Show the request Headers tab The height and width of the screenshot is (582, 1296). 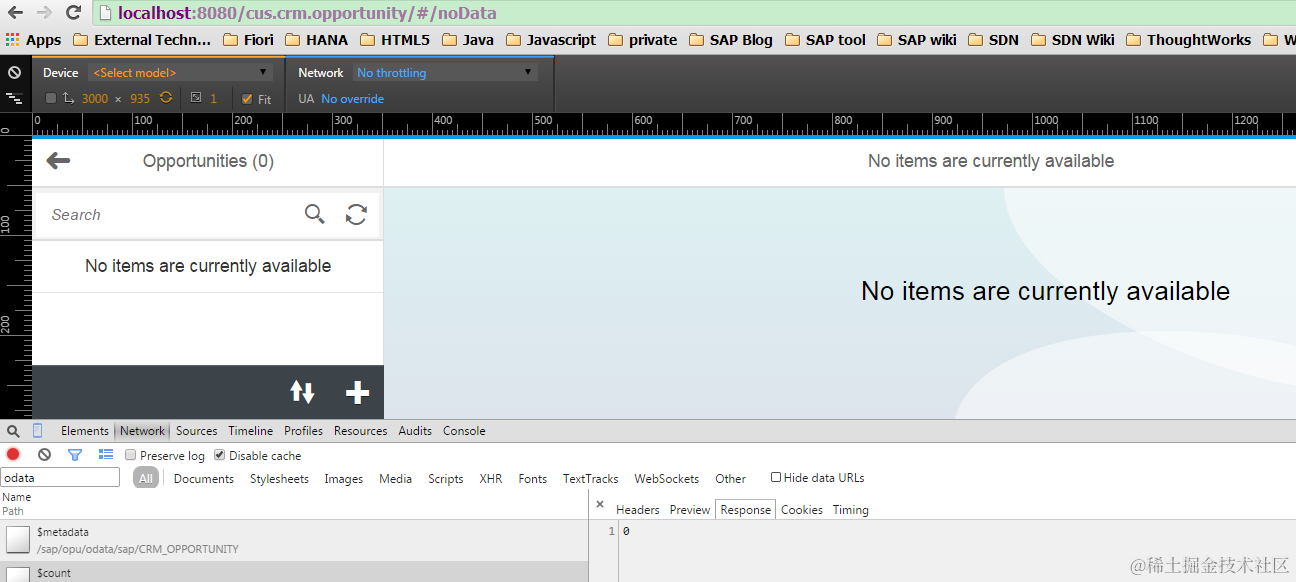tap(638, 510)
